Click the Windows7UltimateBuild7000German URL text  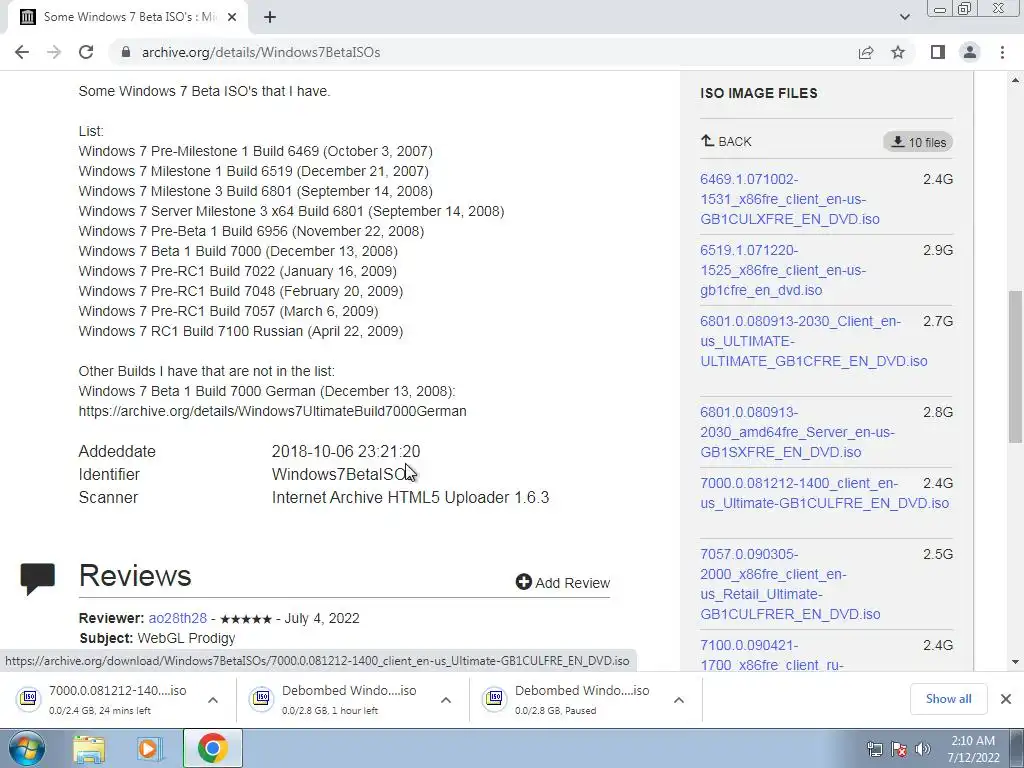point(272,411)
